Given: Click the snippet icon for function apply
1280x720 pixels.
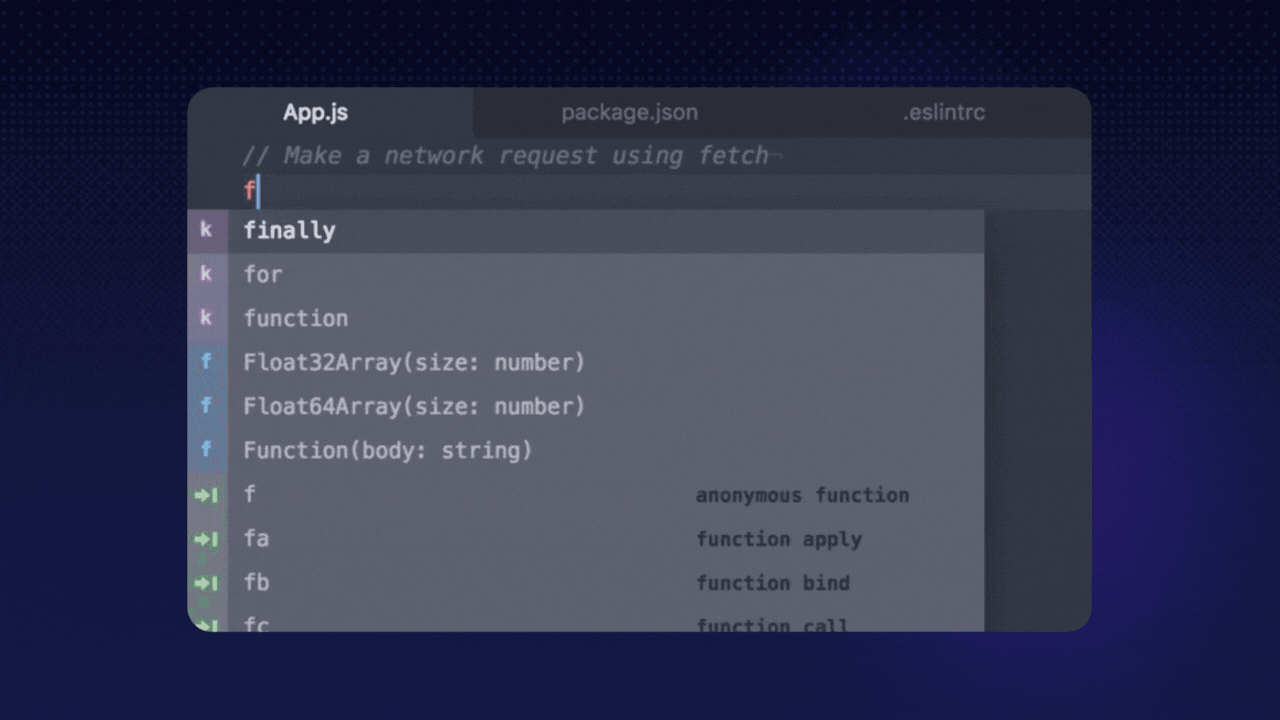Looking at the screenshot, I should pos(207,538).
